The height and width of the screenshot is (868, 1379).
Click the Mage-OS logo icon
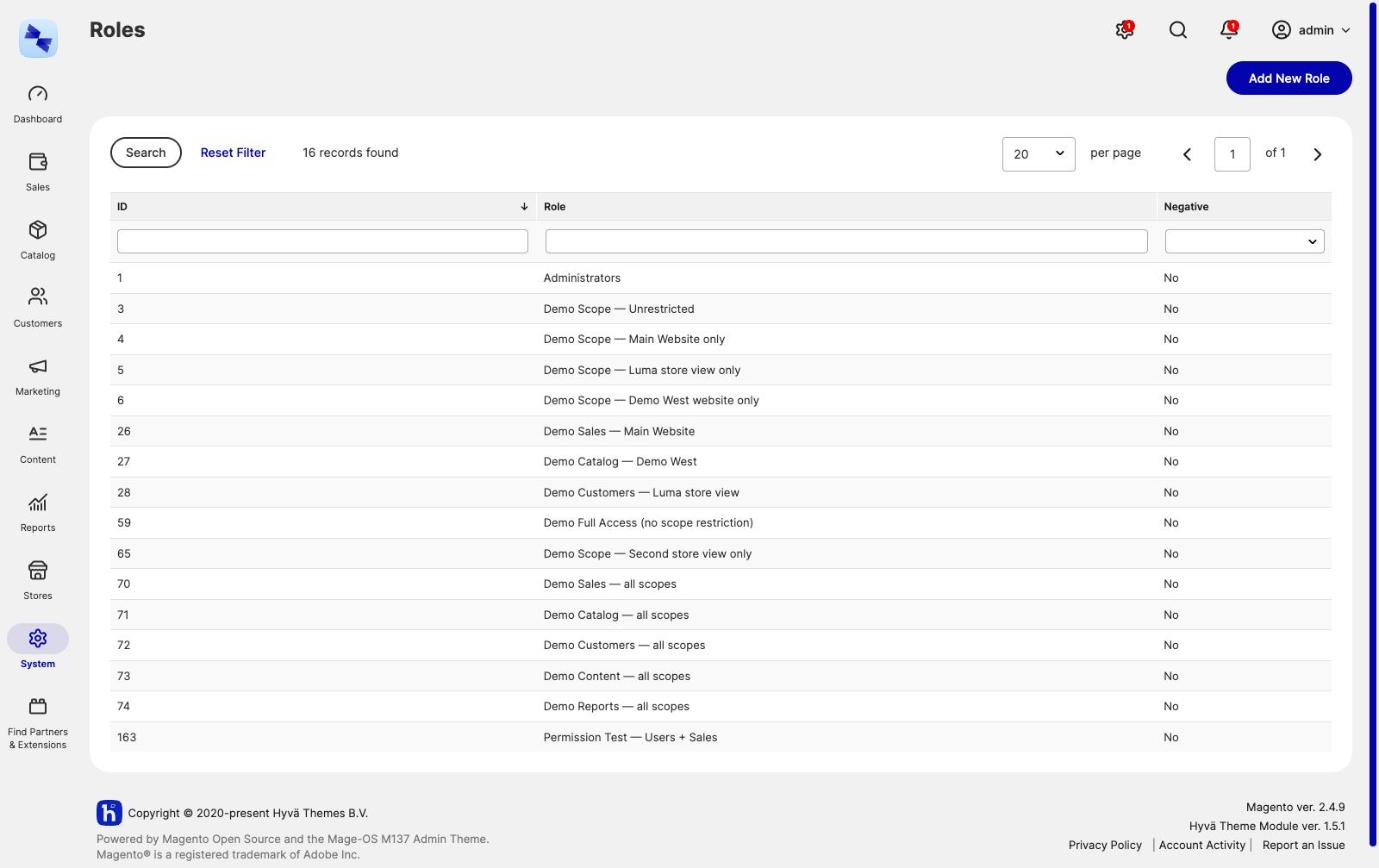(38, 38)
